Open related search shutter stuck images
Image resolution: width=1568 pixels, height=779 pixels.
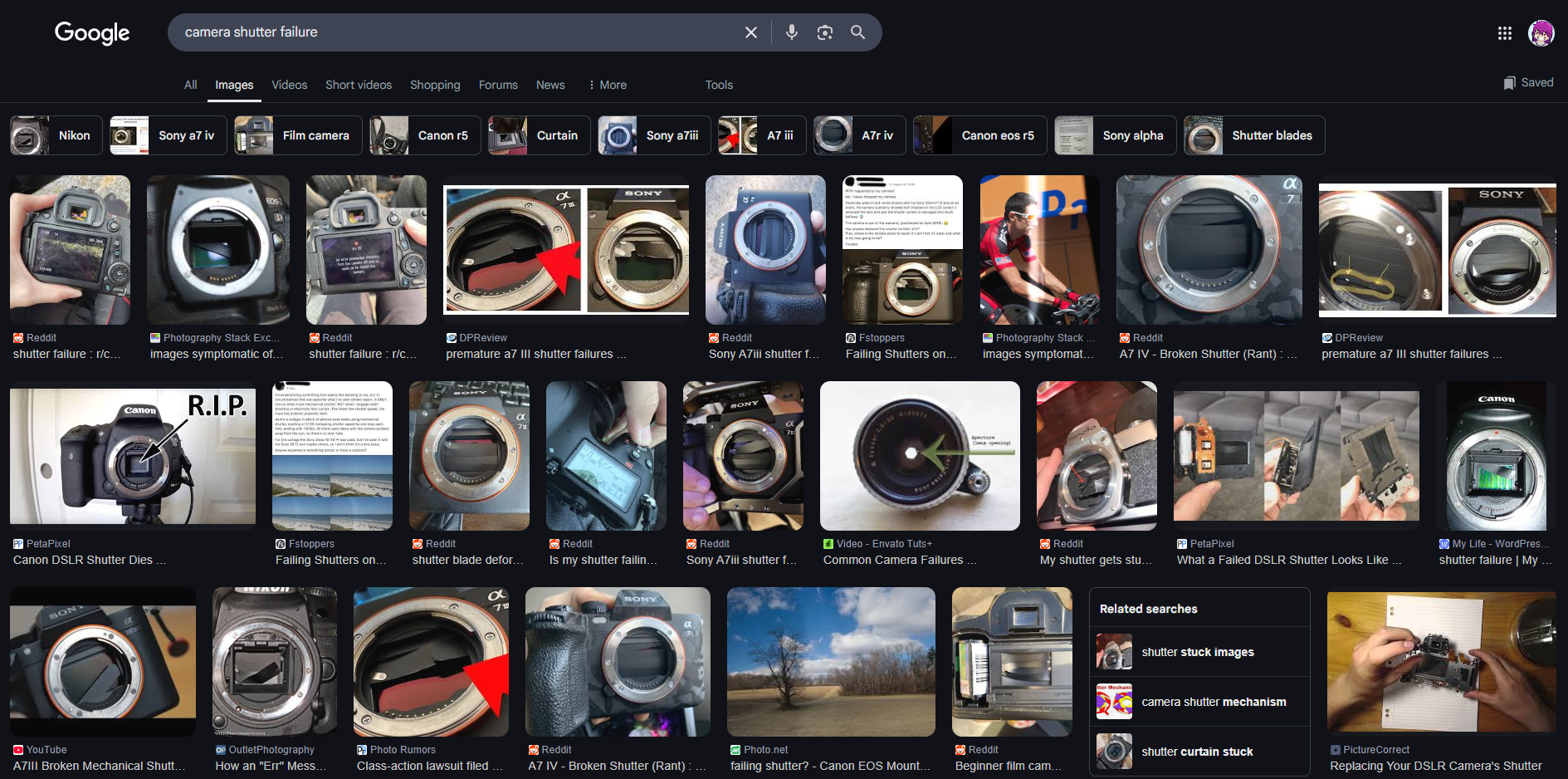coord(1198,652)
